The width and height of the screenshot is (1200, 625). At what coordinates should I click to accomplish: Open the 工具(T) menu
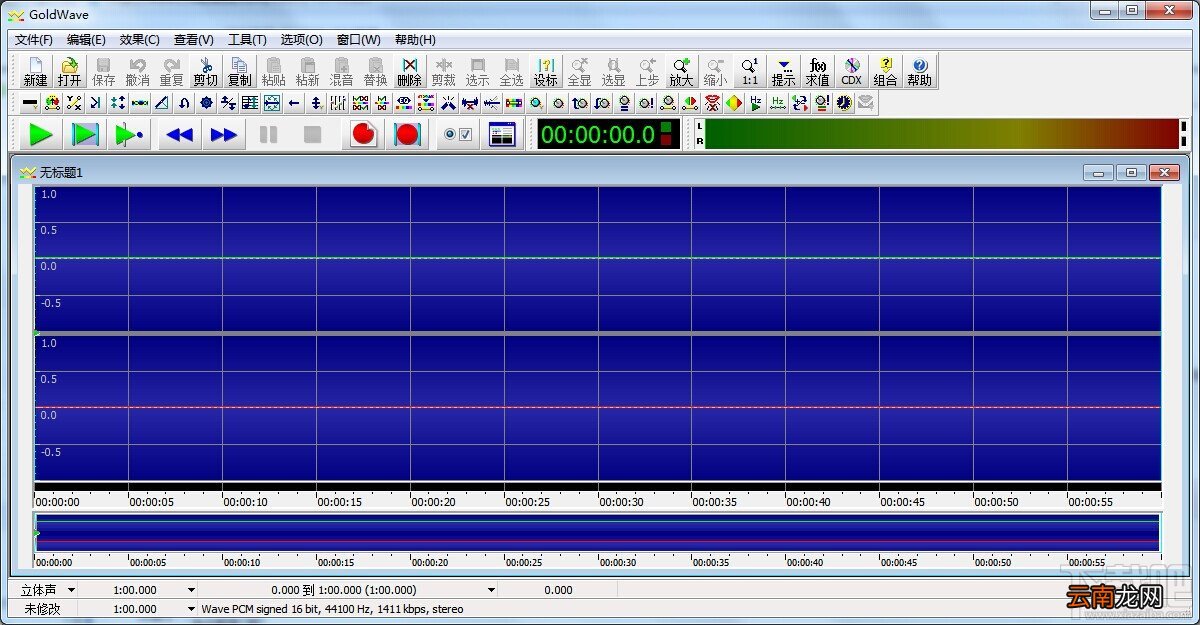tap(247, 40)
